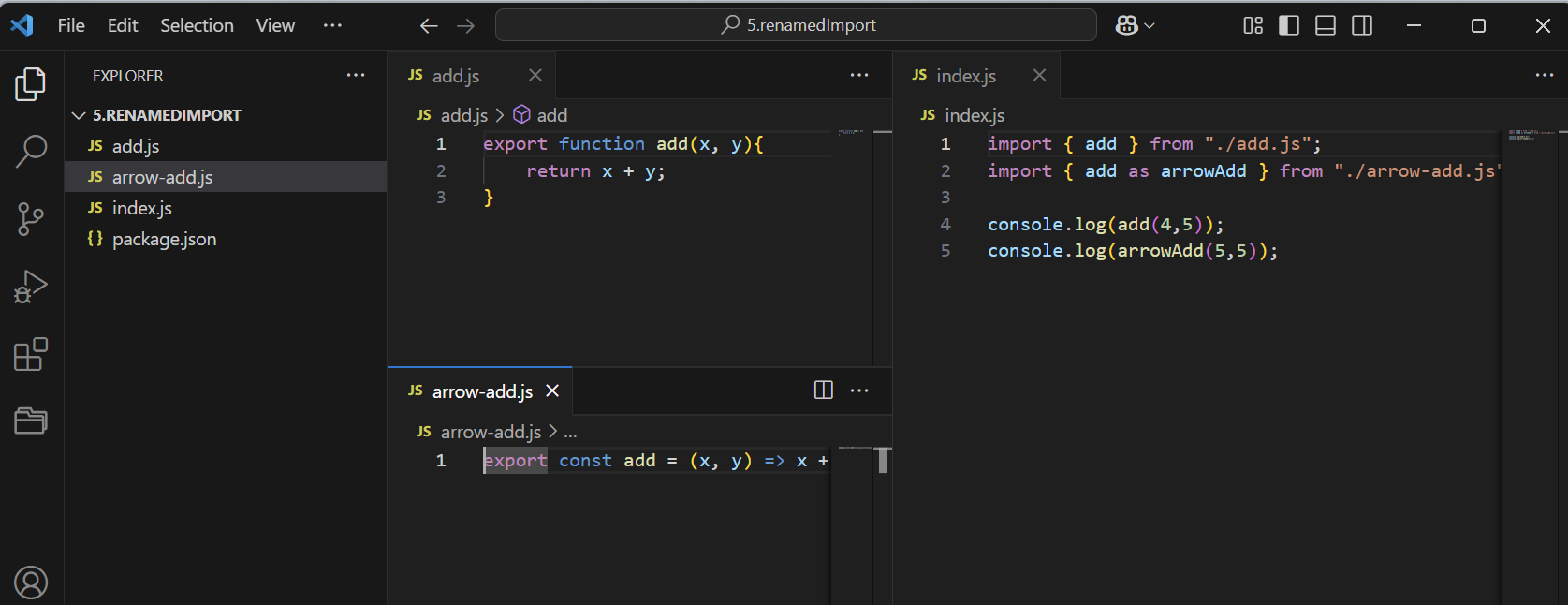Open the Explorer view in activity bar
Image resolution: width=1568 pixels, height=605 pixels.
coord(31,84)
